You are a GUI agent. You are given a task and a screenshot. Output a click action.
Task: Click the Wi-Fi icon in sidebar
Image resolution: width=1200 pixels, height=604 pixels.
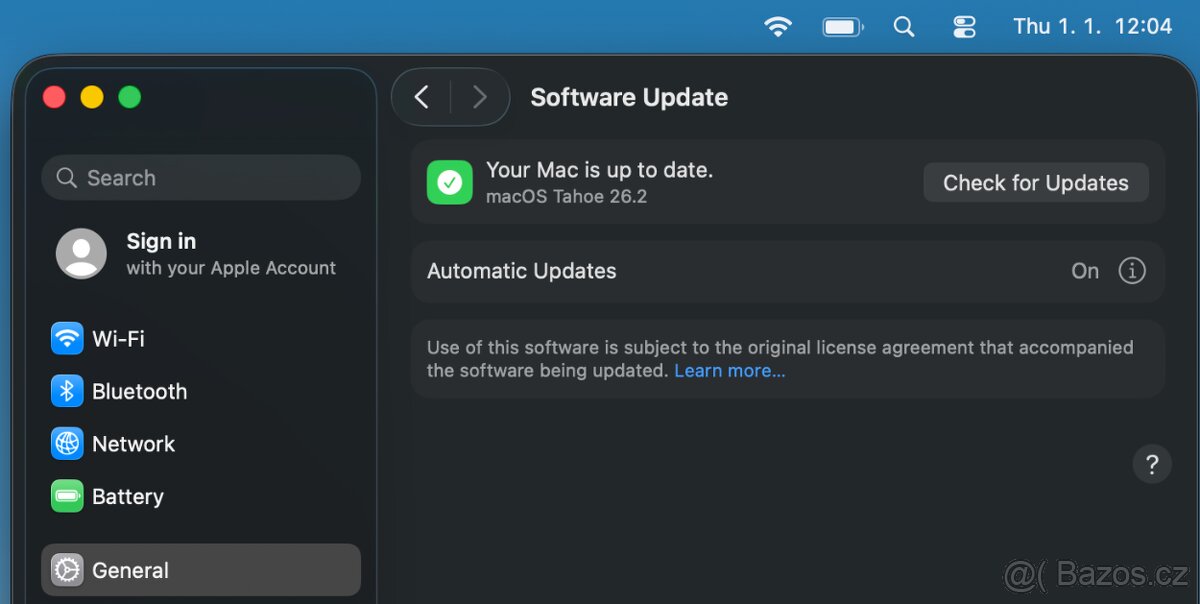(x=67, y=339)
